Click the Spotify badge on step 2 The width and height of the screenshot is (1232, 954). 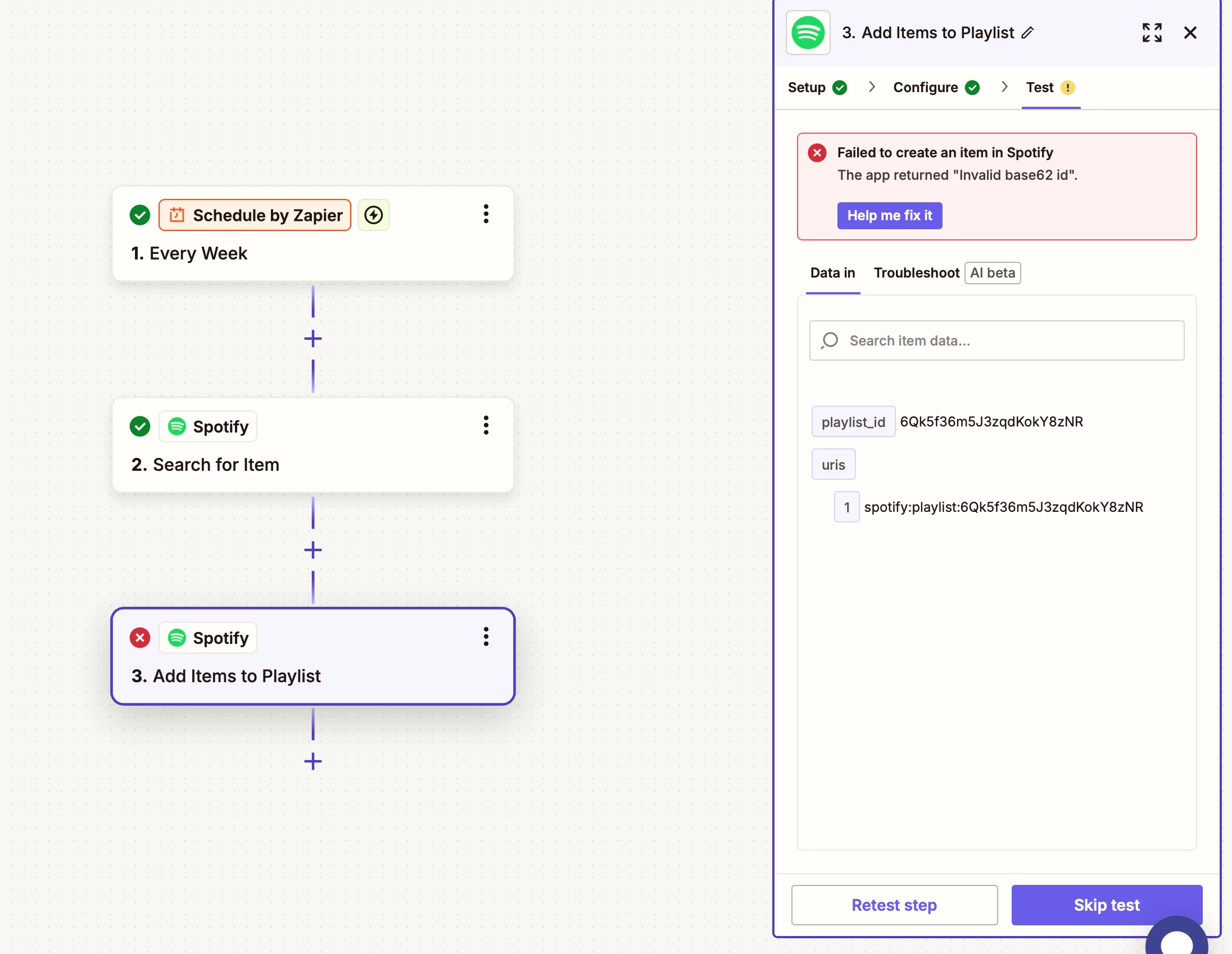(x=208, y=426)
